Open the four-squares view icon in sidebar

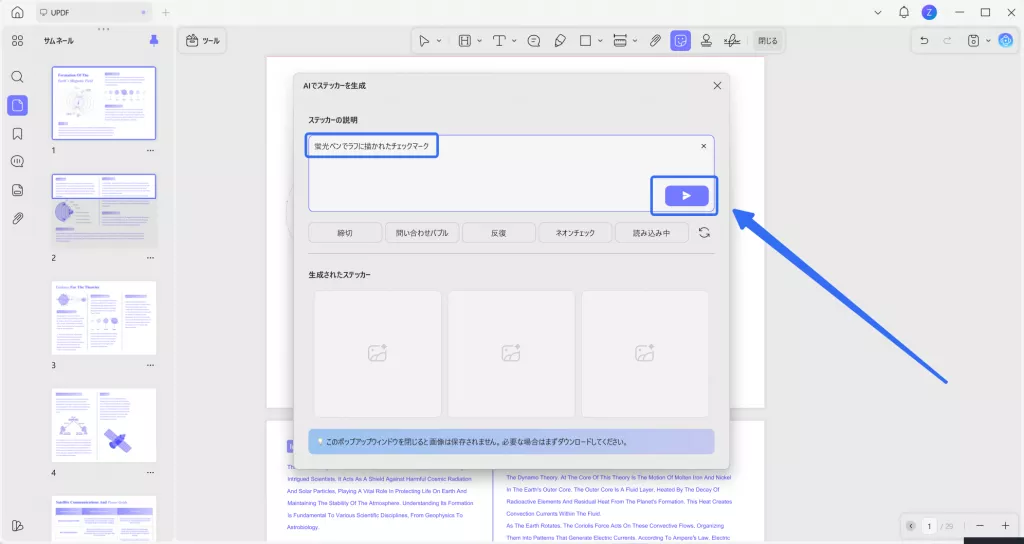point(18,40)
